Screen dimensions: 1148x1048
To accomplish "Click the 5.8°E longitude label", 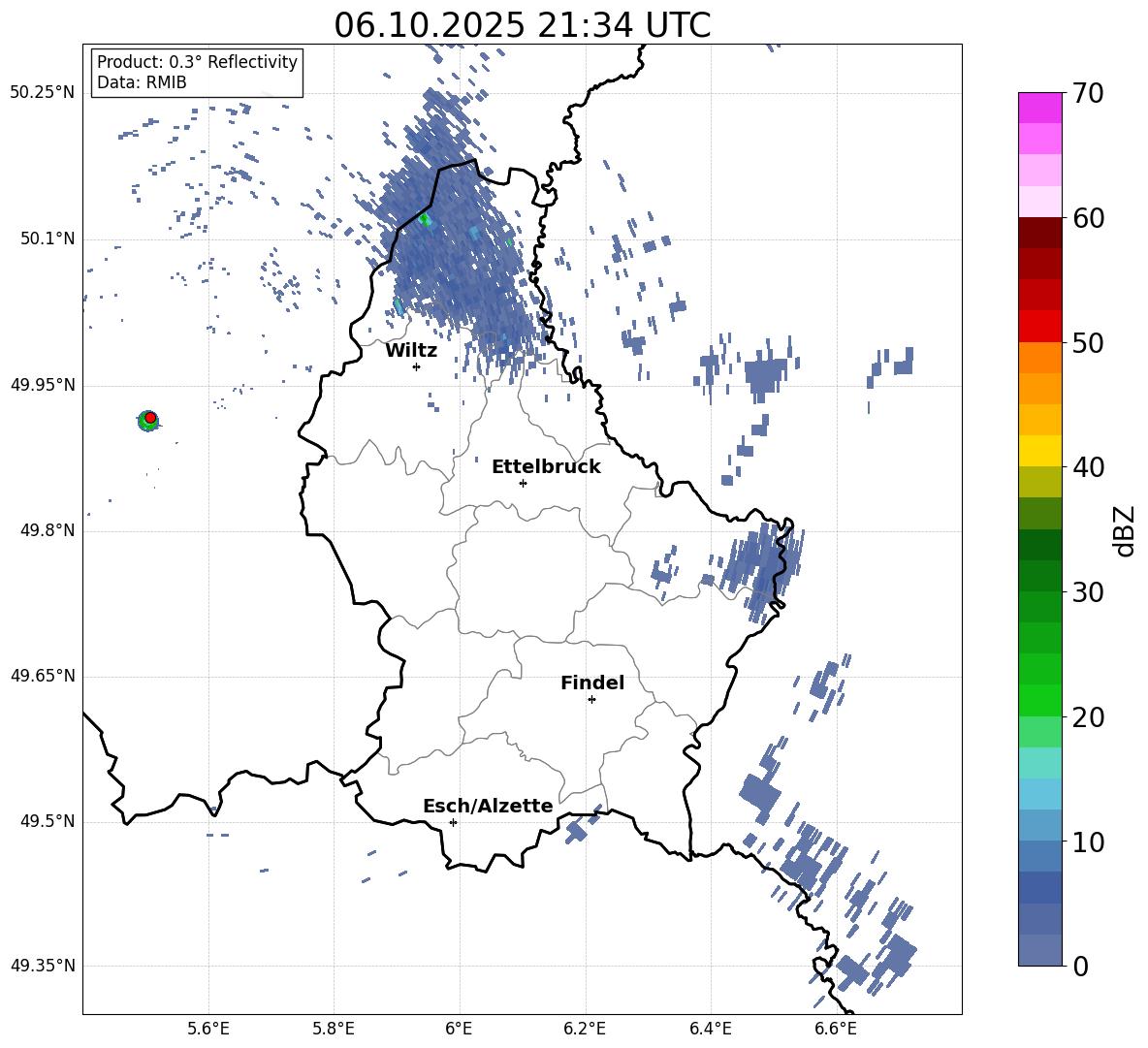I will 334,1029.
